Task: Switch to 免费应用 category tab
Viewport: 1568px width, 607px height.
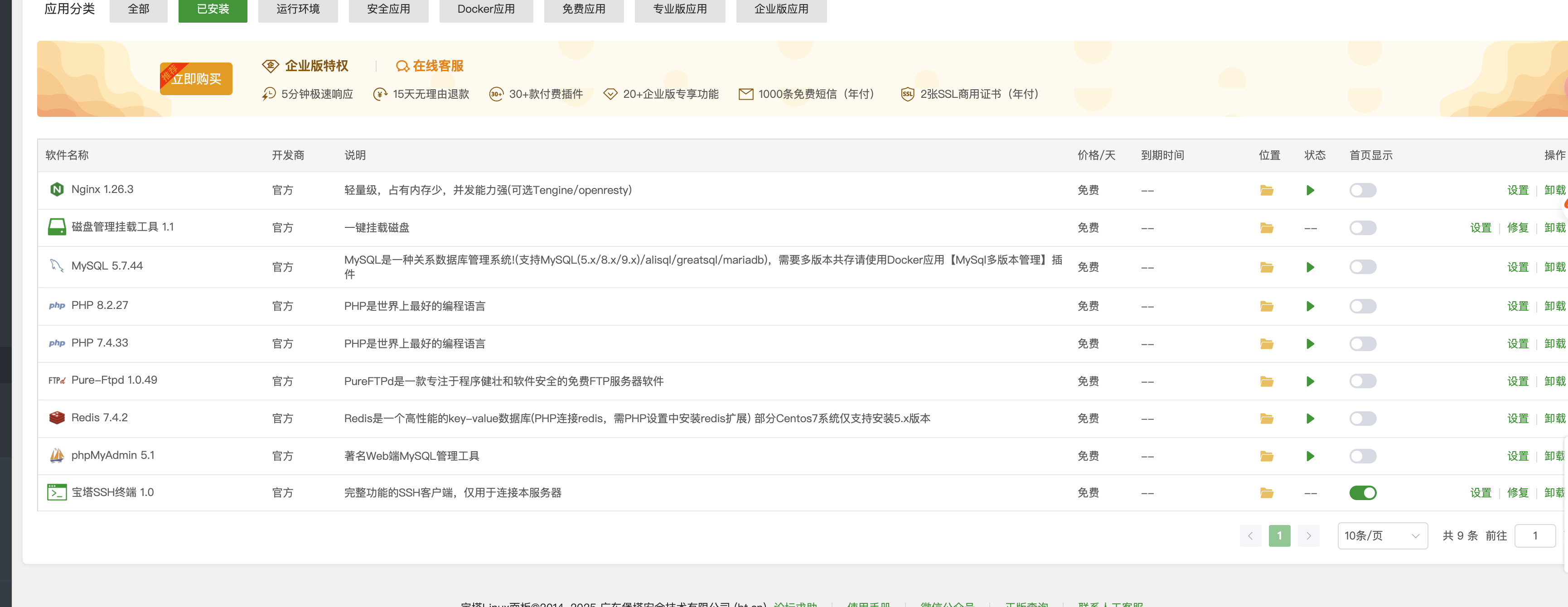Action: point(584,10)
